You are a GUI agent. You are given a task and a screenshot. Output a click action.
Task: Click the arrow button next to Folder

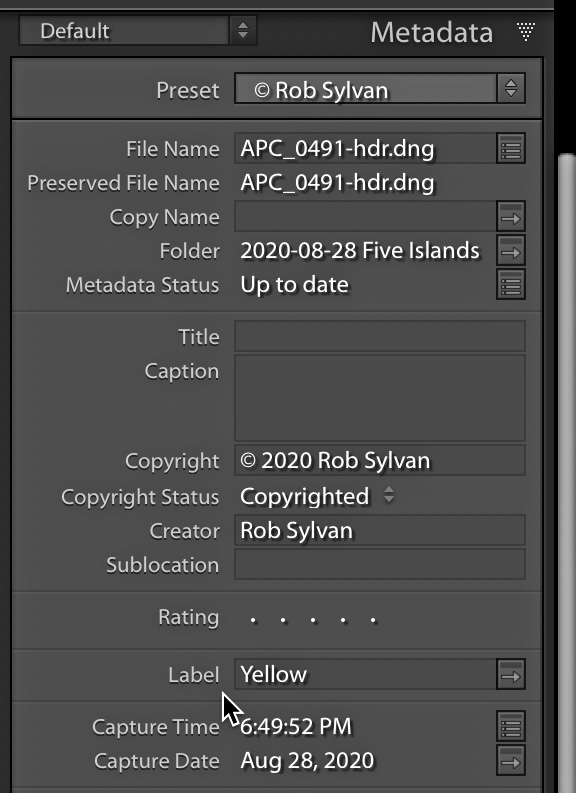[511, 250]
